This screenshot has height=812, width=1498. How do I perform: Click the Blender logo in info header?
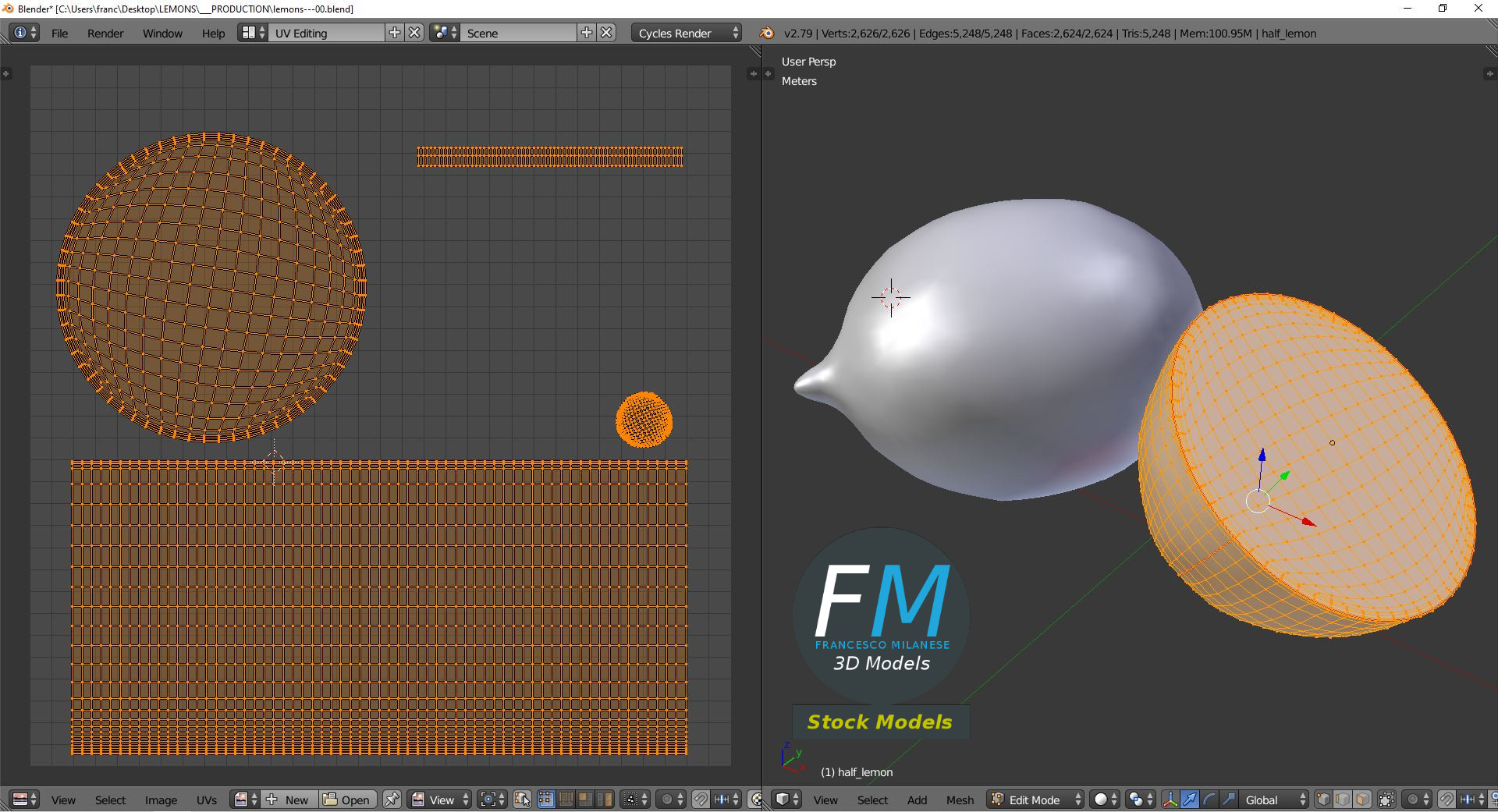pos(766,33)
